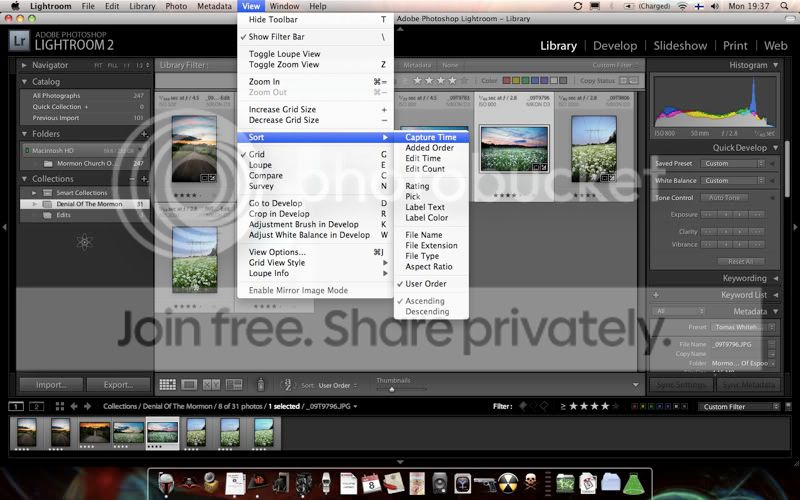Choose Capture Time sort option
Viewport: 800px width, 500px height.
click(x=431, y=137)
